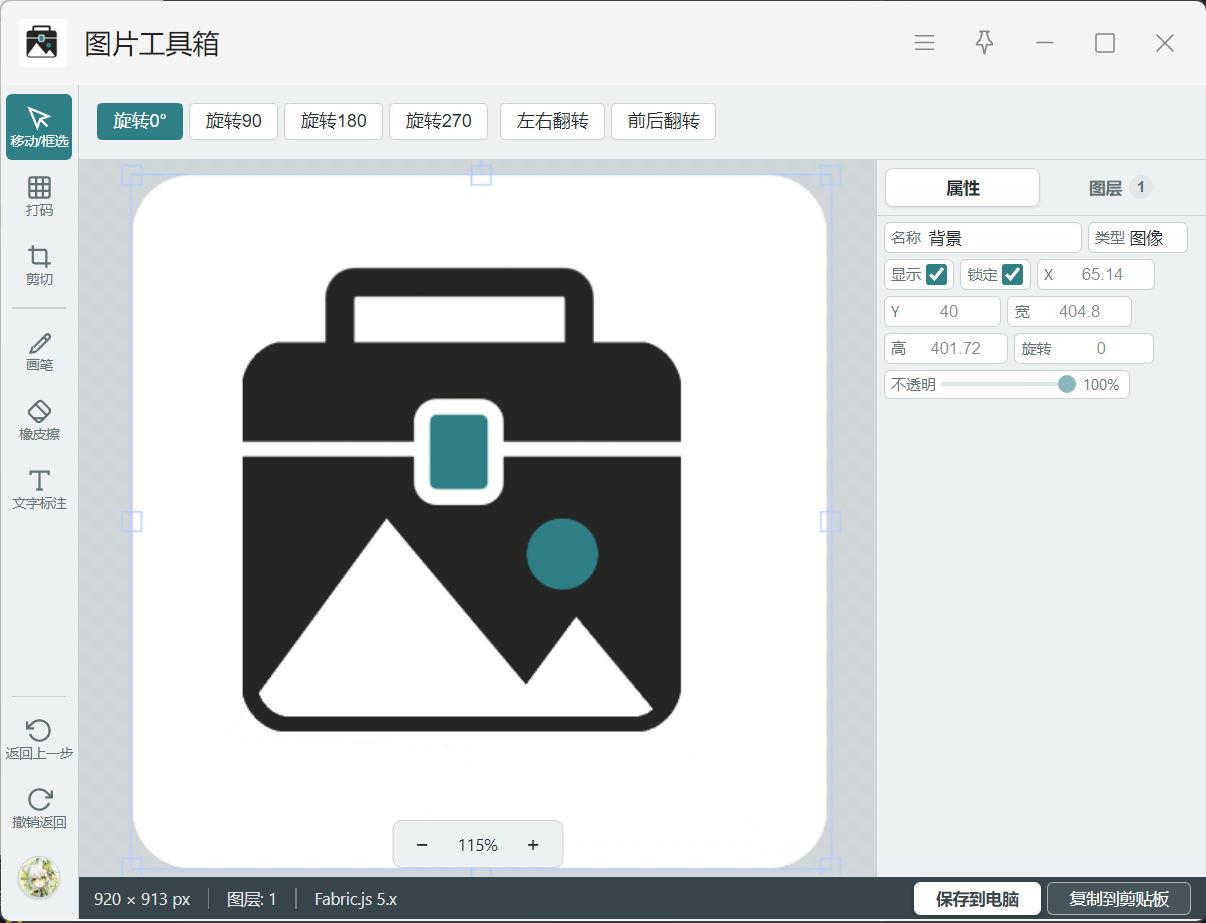Minimize the 图片工具箱 window

pos(1045,43)
